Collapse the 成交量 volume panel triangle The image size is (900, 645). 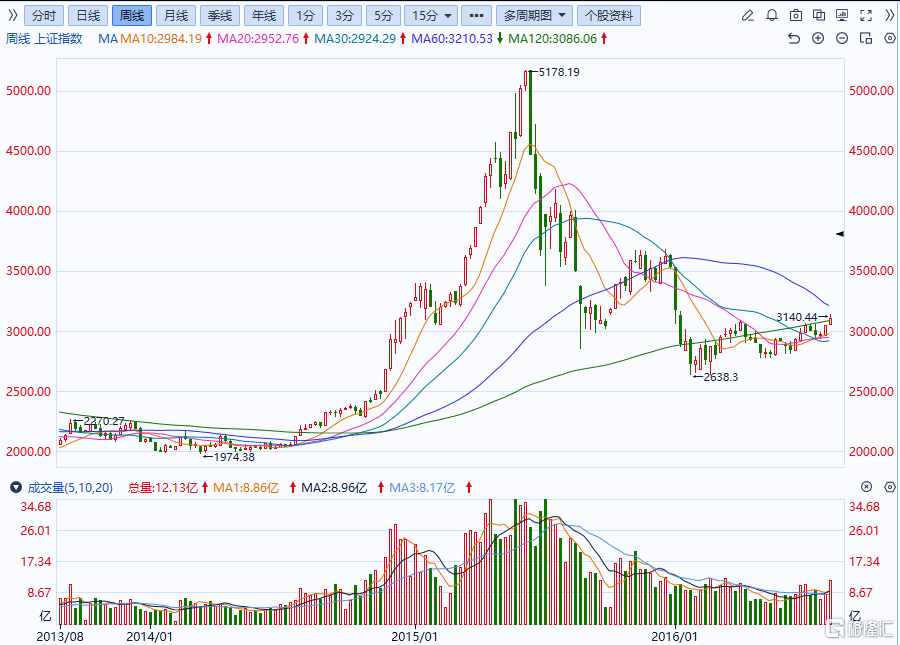pyautogui.click(x=15, y=488)
